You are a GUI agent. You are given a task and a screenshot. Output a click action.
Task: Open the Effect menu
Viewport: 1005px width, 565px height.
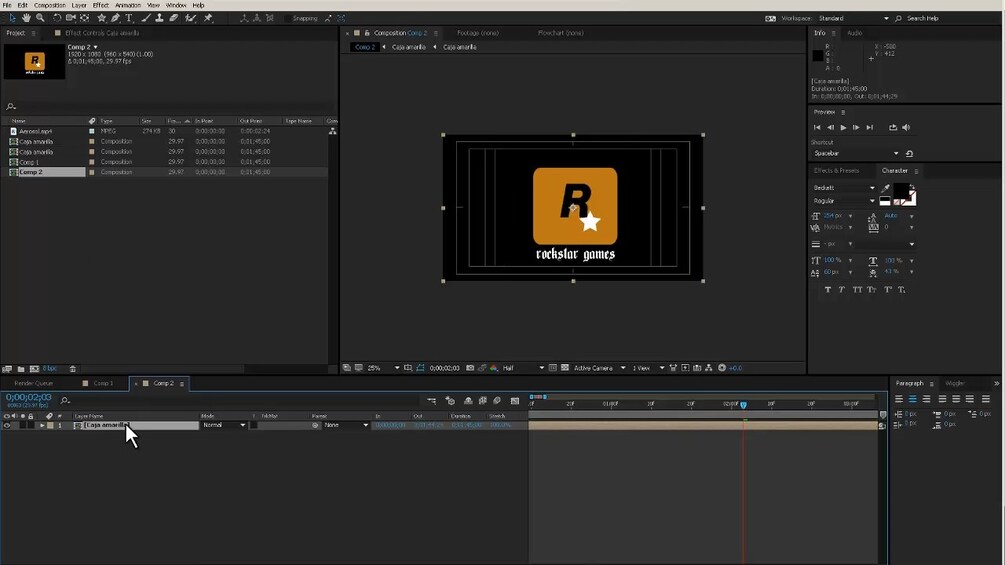point(101,5)
